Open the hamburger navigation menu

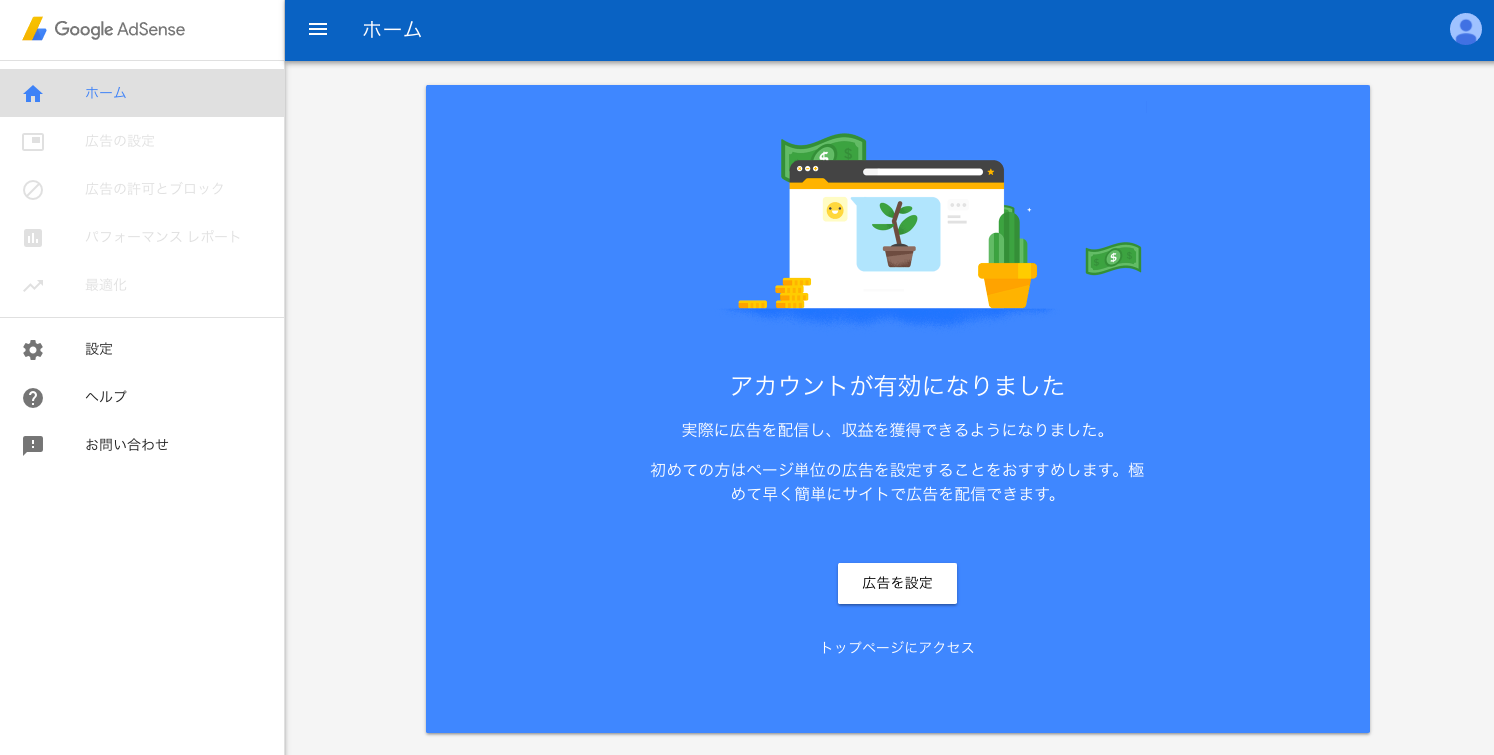318,29
